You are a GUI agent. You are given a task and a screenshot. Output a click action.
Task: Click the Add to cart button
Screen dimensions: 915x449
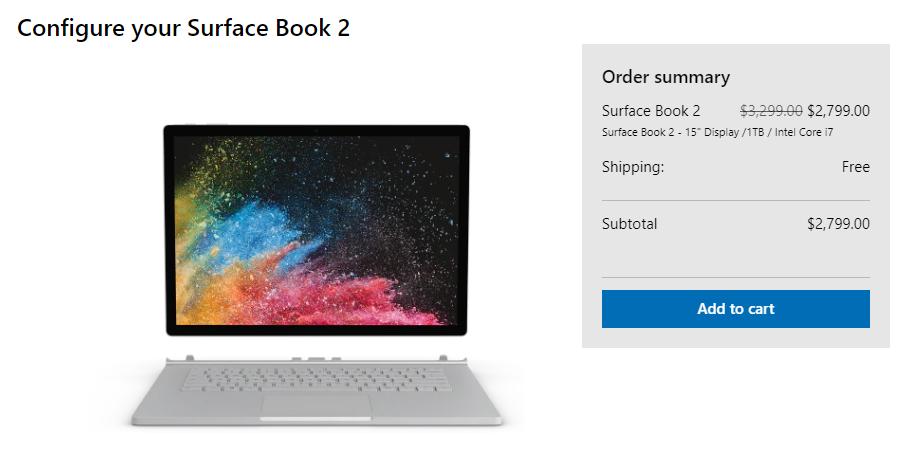click(735, 309)
